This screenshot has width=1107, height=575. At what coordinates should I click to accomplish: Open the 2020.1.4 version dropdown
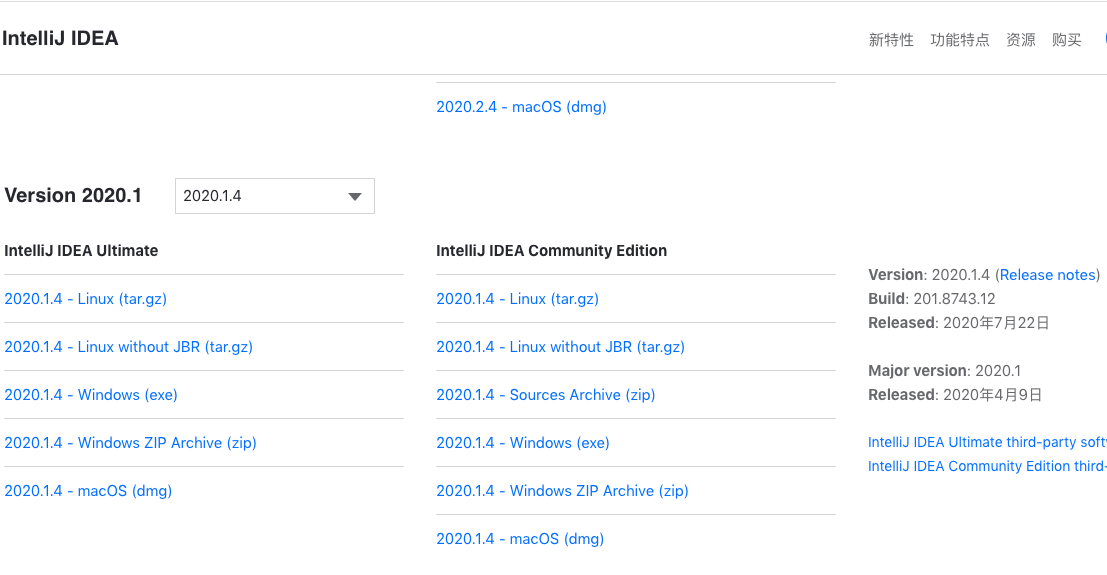click(275, 196)
